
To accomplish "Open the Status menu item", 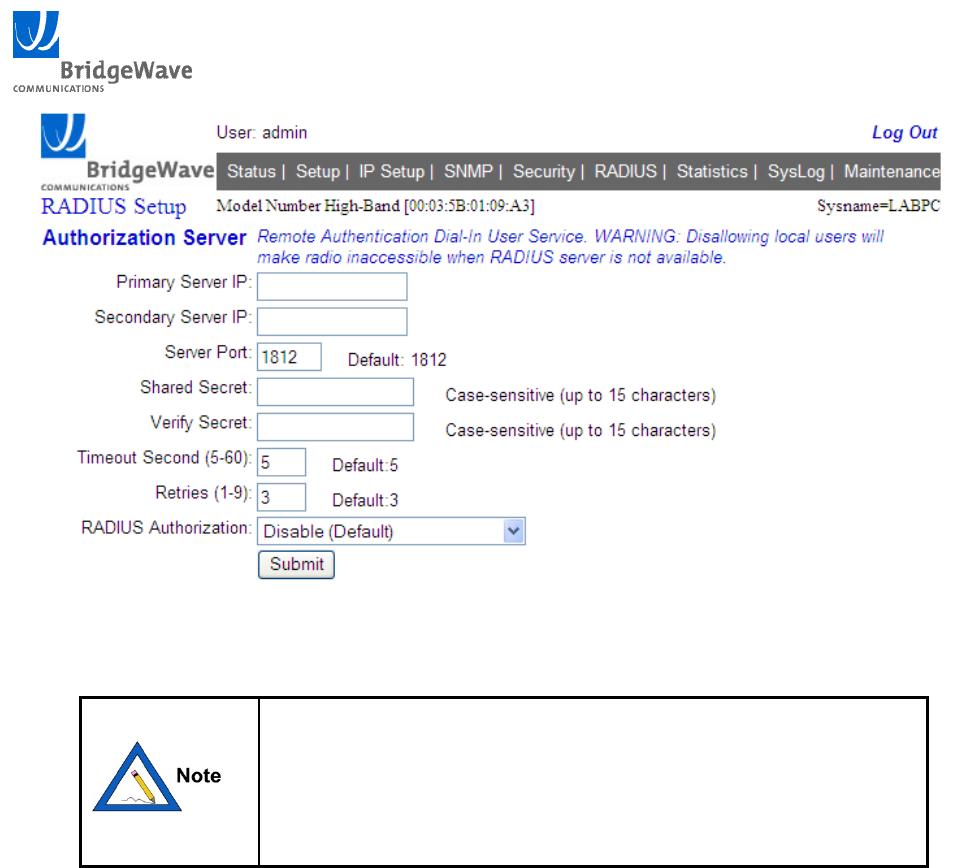I will [x=251, y=171].
